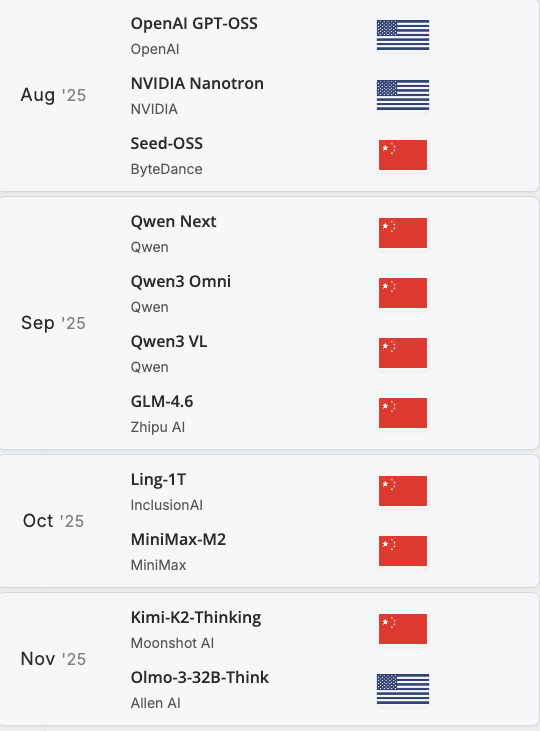The image size is (540, 731).
Task: Select the Sep '25 month label
Action: point(53,323)
